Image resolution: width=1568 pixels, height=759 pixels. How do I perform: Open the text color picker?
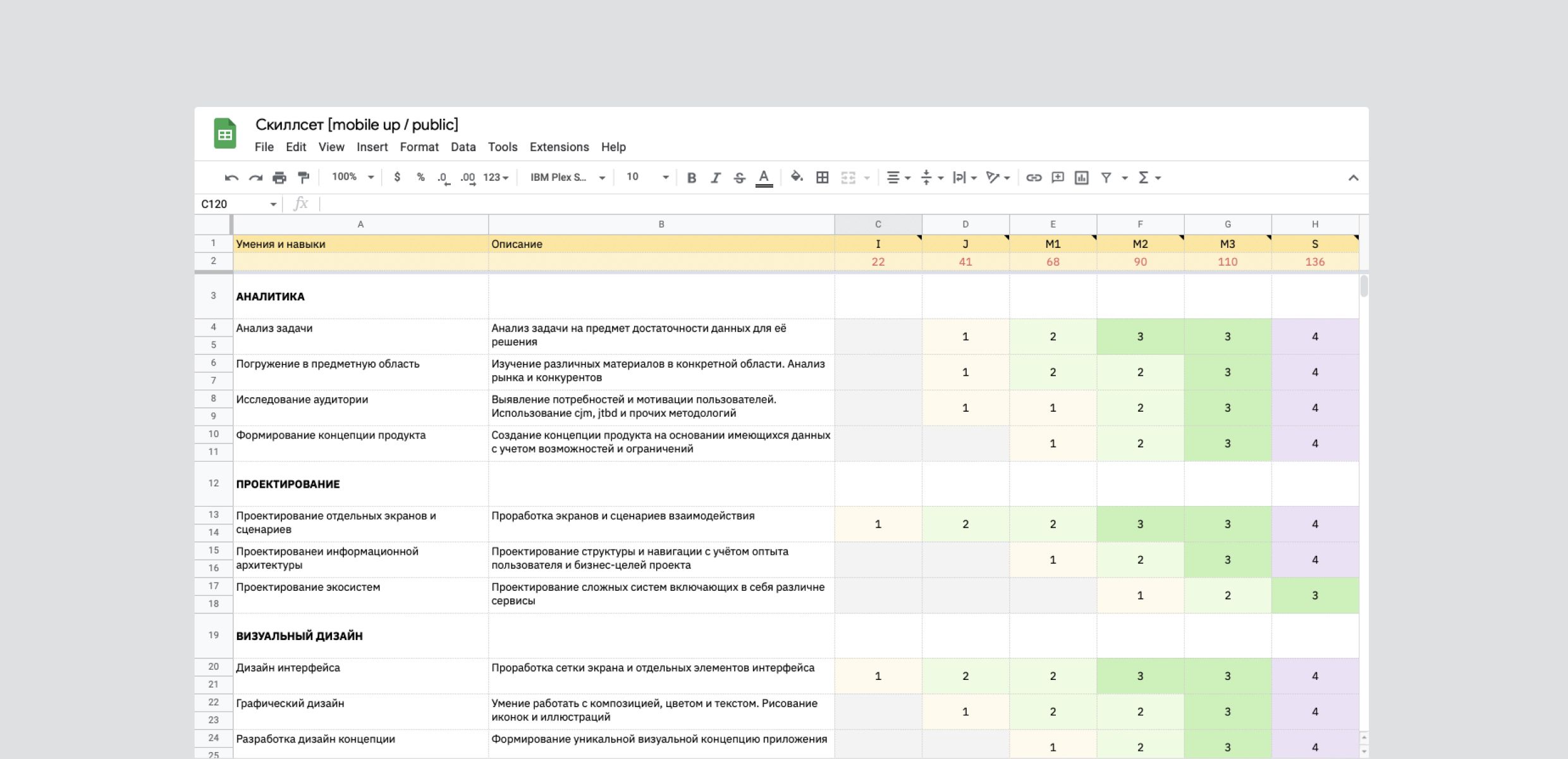[x=764, y=178]
